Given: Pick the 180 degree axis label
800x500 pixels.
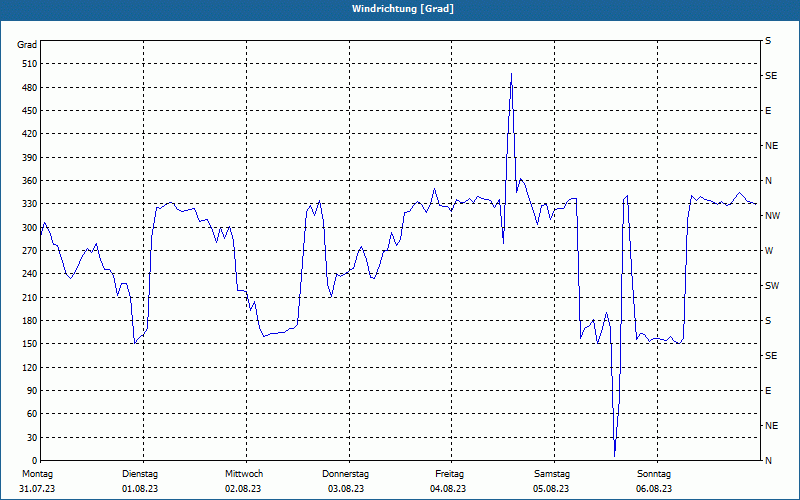Looking at the screenshot, I should [31, 321].
